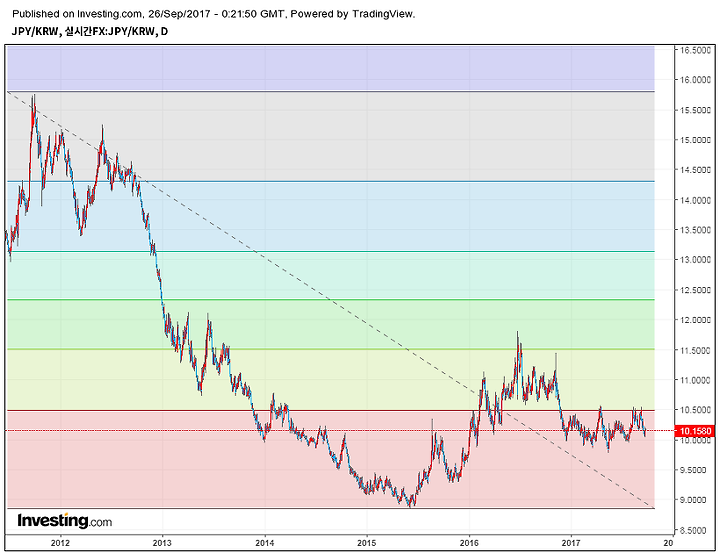The height and width of the screenshot is (553, 720).
Task: Click the 15.5000 price axis label
Action: tap(696, 110)
